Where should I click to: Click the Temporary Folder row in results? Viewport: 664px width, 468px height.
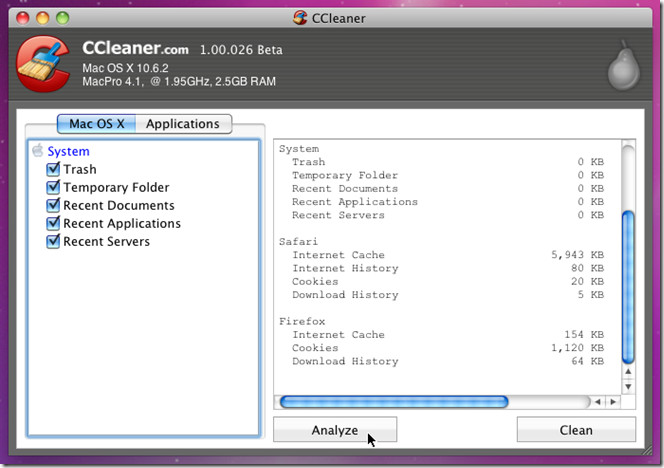[448, 175]
